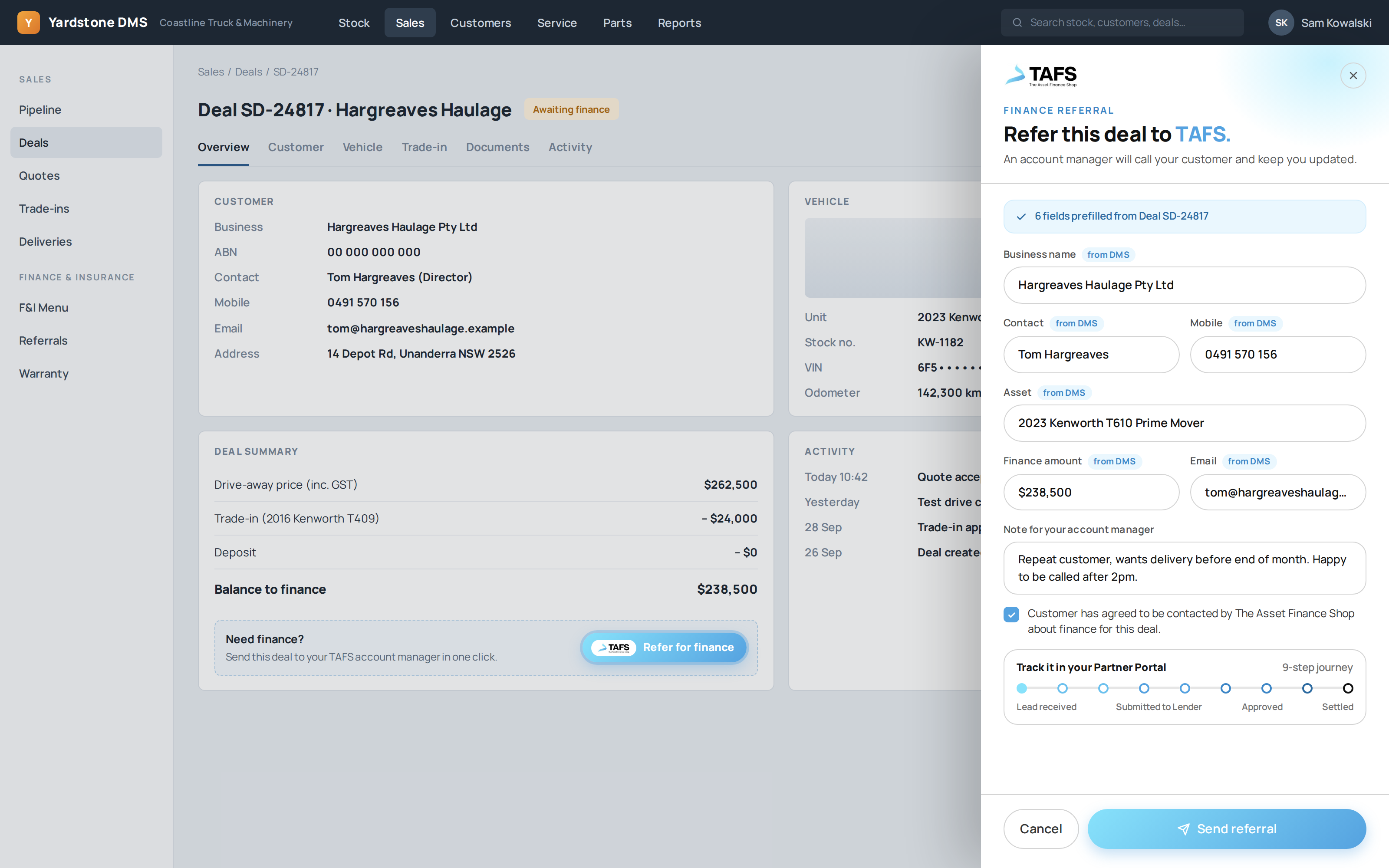Click the Asset input field

pyautogui.click(x=1185, y=423)
